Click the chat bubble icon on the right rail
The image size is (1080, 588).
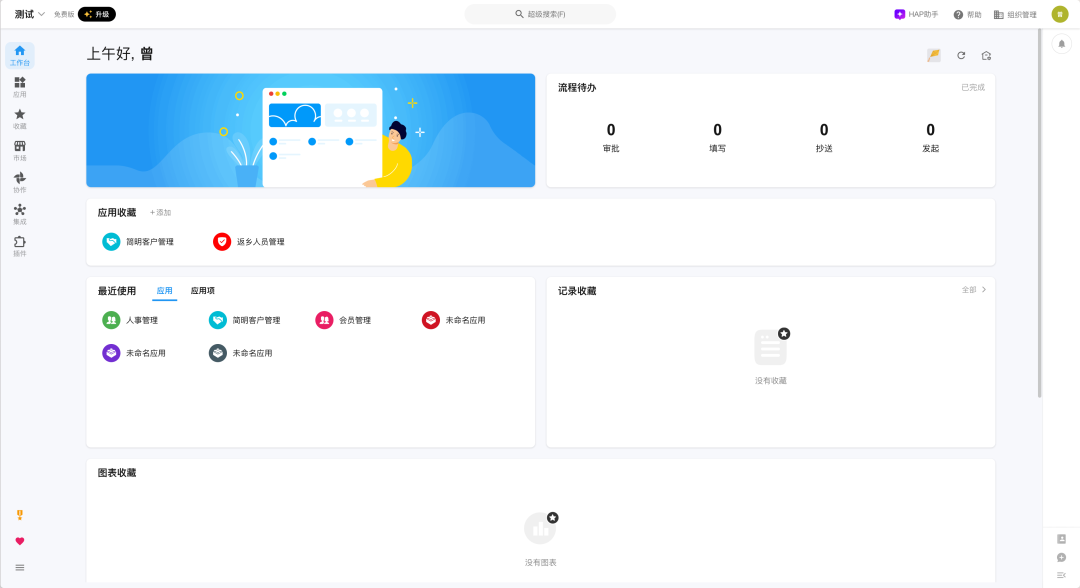[1061, 558]
